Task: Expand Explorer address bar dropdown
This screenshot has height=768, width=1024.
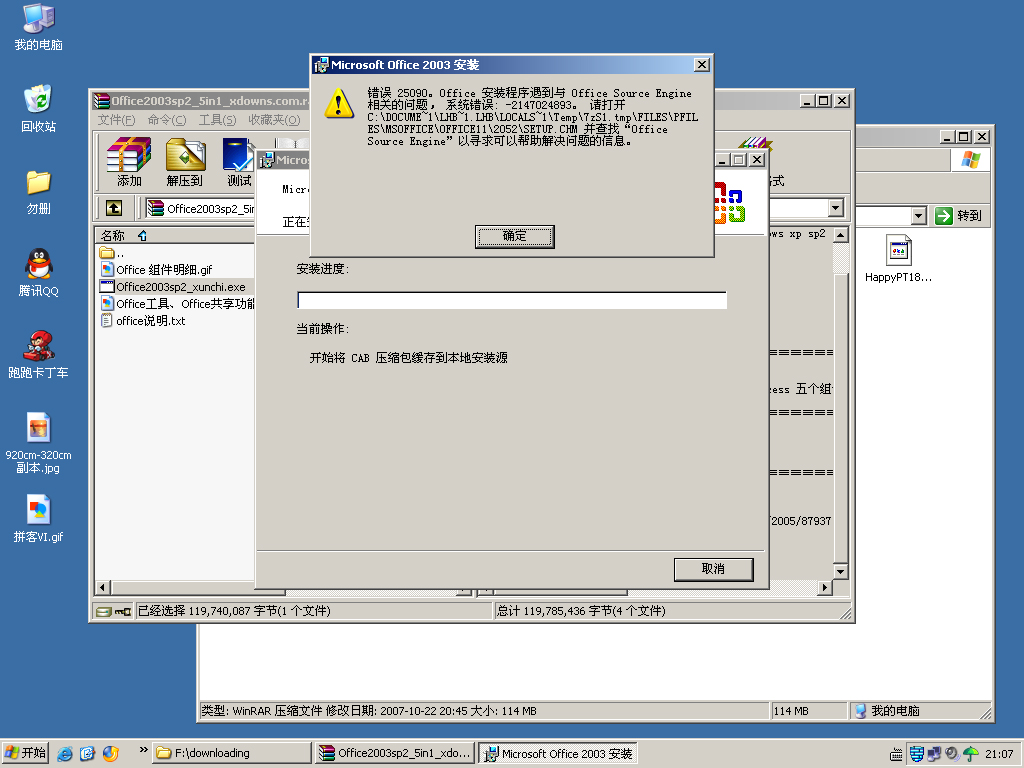Action: click(919, 216)
